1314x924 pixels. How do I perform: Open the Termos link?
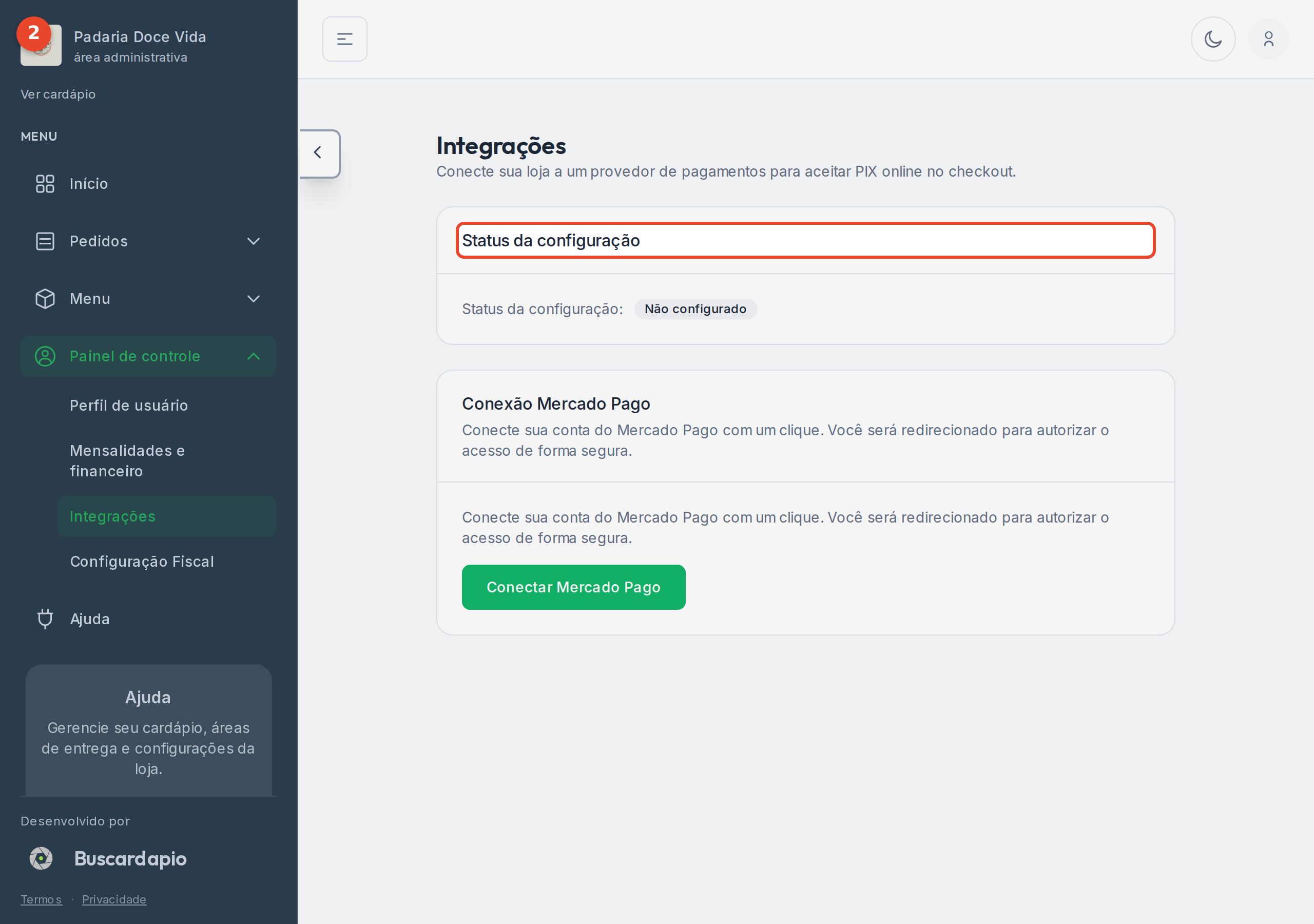click(x=41, y=899)
